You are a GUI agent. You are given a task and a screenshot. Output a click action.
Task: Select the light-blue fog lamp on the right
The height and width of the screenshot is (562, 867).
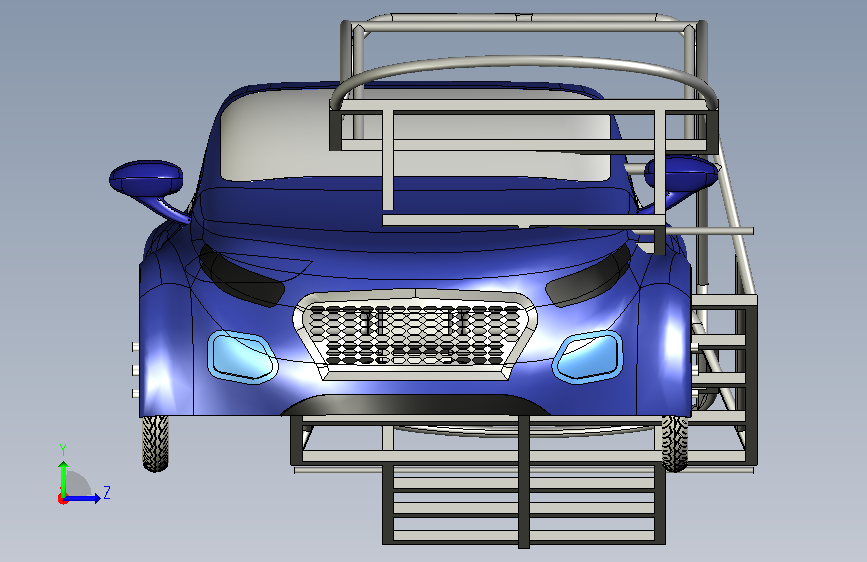(588, 357)
